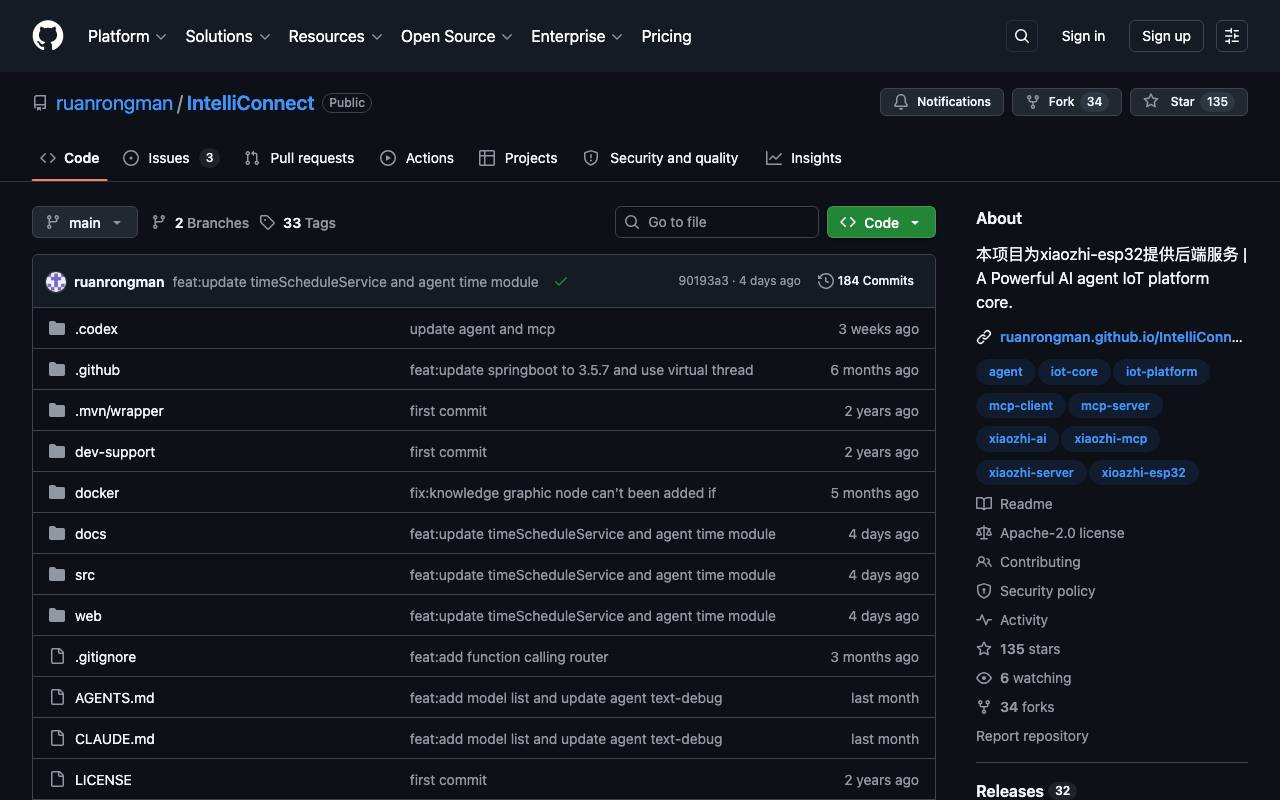
Task: Click the branch icon beside 2 Branches
Action: pyautogui.click(x=159, y=223)
